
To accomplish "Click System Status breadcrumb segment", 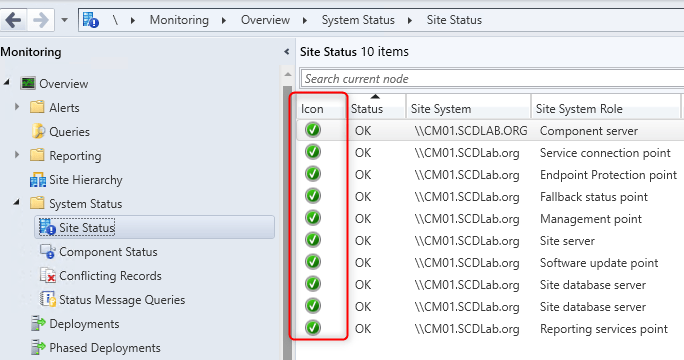I will pos(358,20).
